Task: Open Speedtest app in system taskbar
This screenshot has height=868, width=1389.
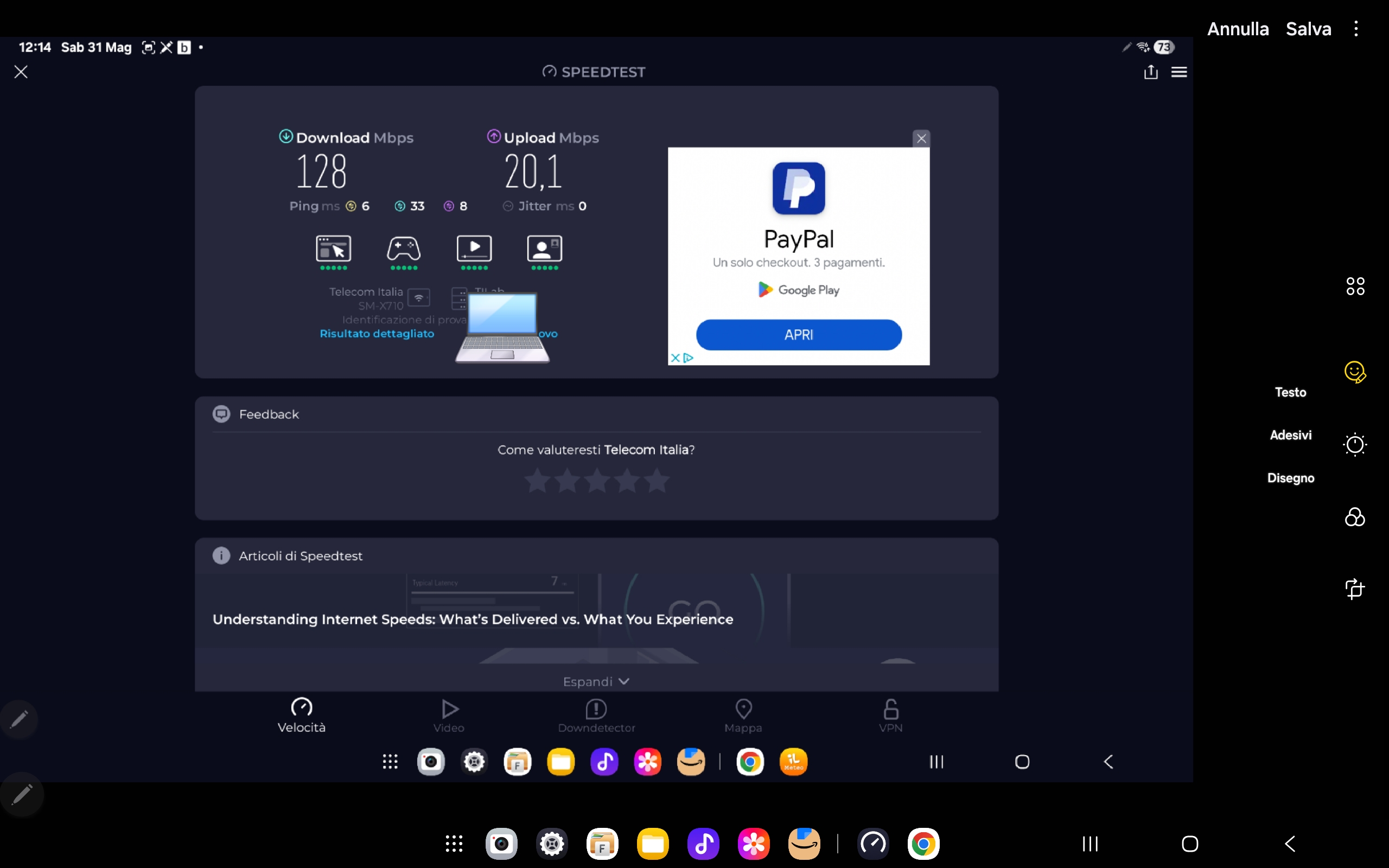Action: point(873,843)
